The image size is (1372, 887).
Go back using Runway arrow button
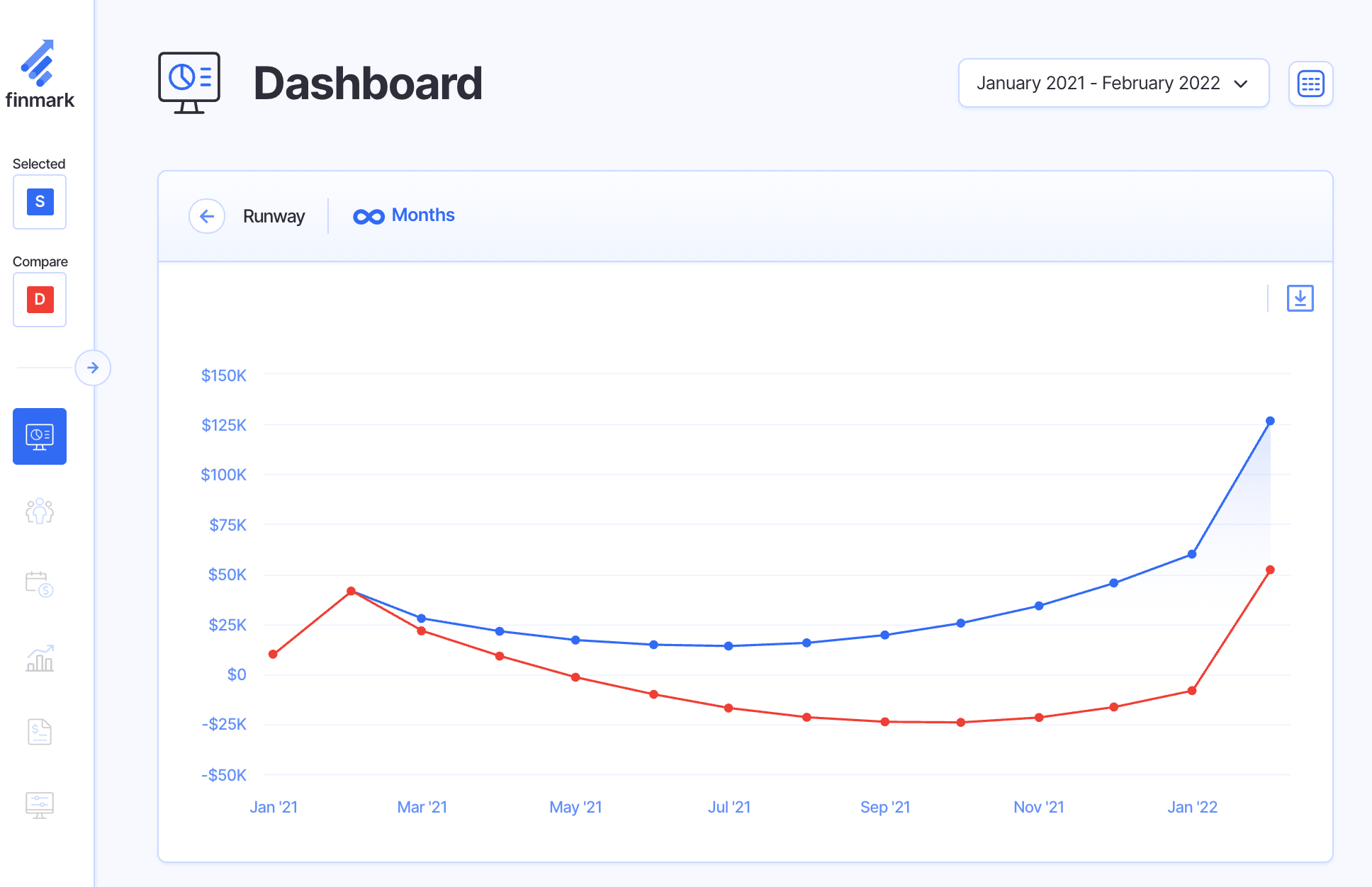(x=207, y=216)
